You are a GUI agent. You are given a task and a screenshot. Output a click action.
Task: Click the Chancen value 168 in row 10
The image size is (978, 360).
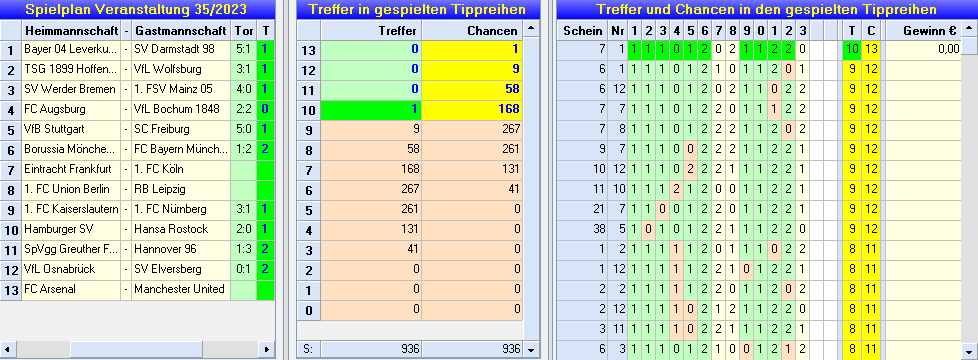click(x=472, y=109)
